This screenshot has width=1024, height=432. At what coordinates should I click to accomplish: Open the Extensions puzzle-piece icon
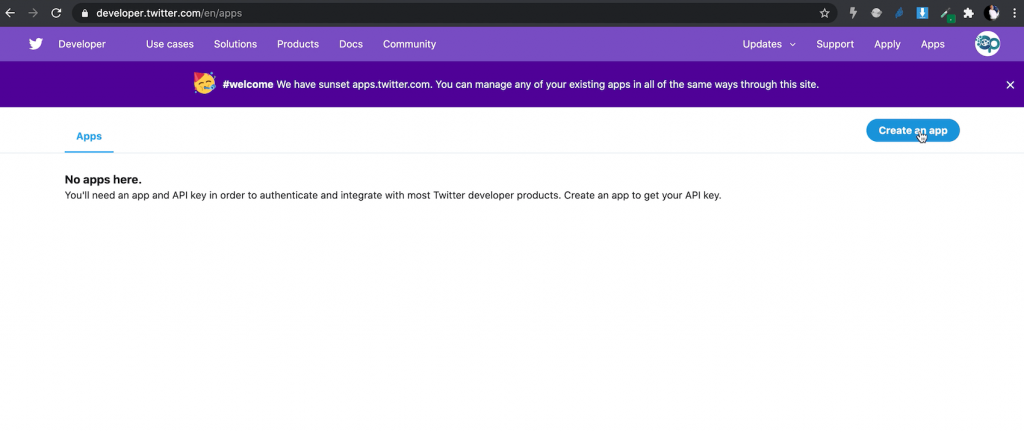tap(968, 13)
